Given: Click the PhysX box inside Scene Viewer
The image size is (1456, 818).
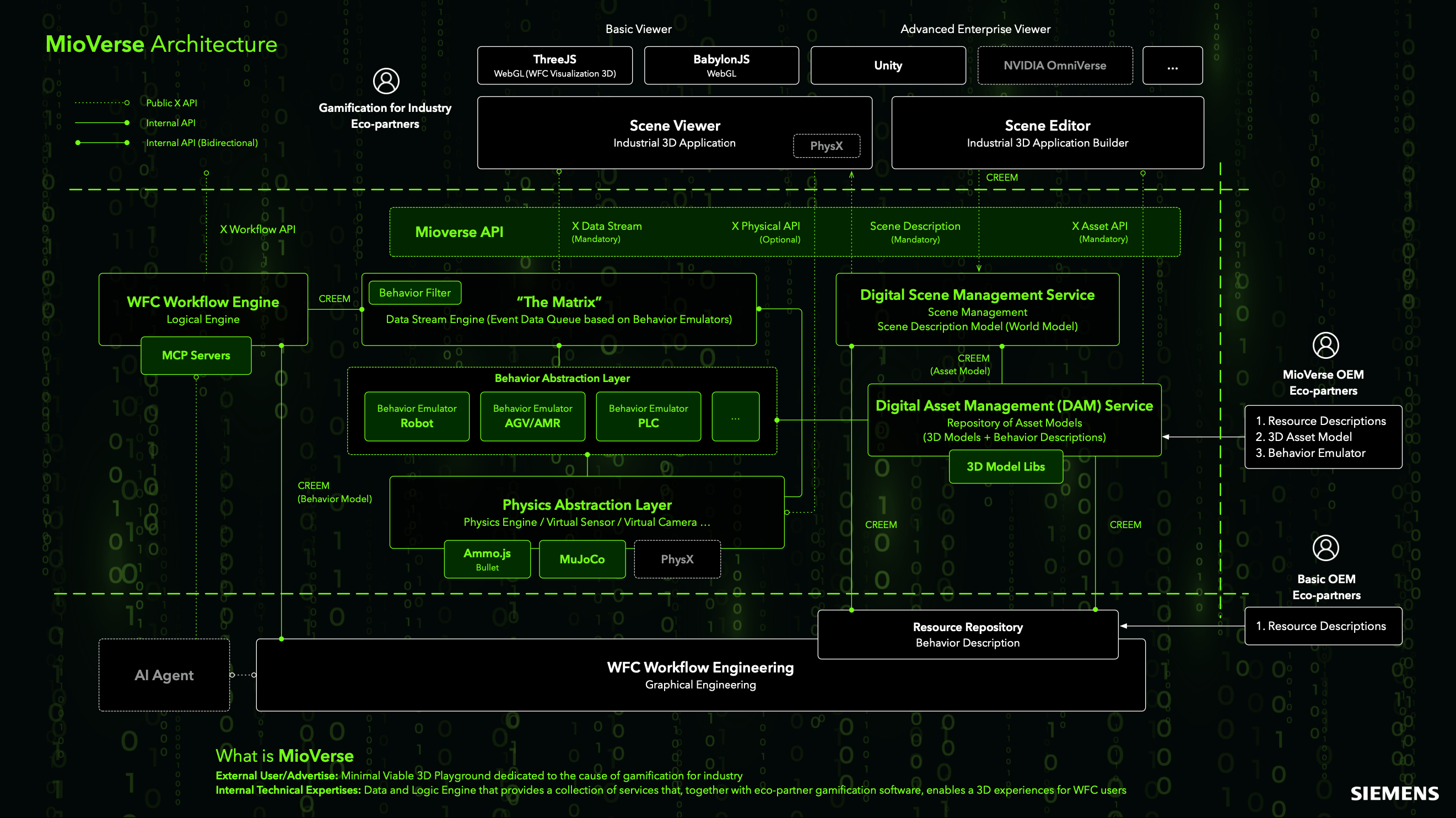Looking at the screenshot, I should 826,146.
